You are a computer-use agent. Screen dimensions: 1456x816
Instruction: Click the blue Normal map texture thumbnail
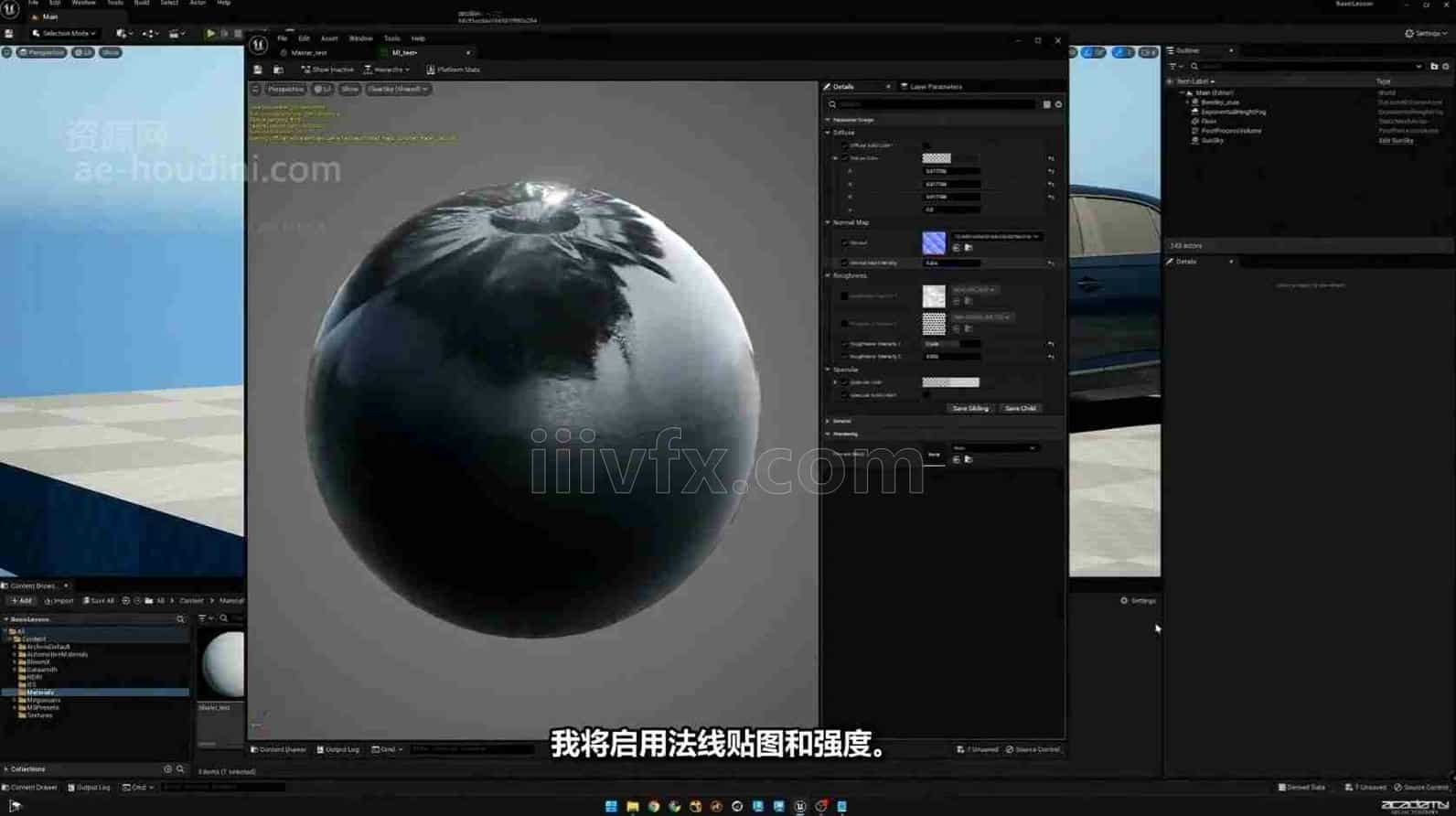934,242
